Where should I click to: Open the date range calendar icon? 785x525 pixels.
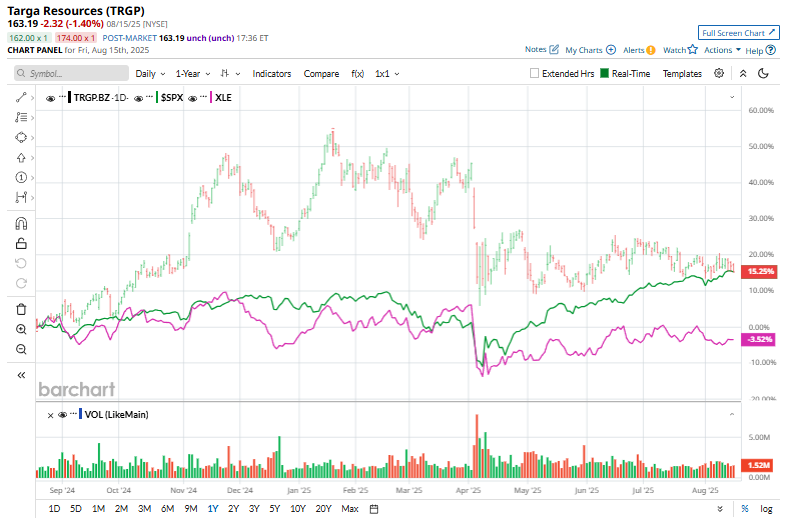coord(373,509)
